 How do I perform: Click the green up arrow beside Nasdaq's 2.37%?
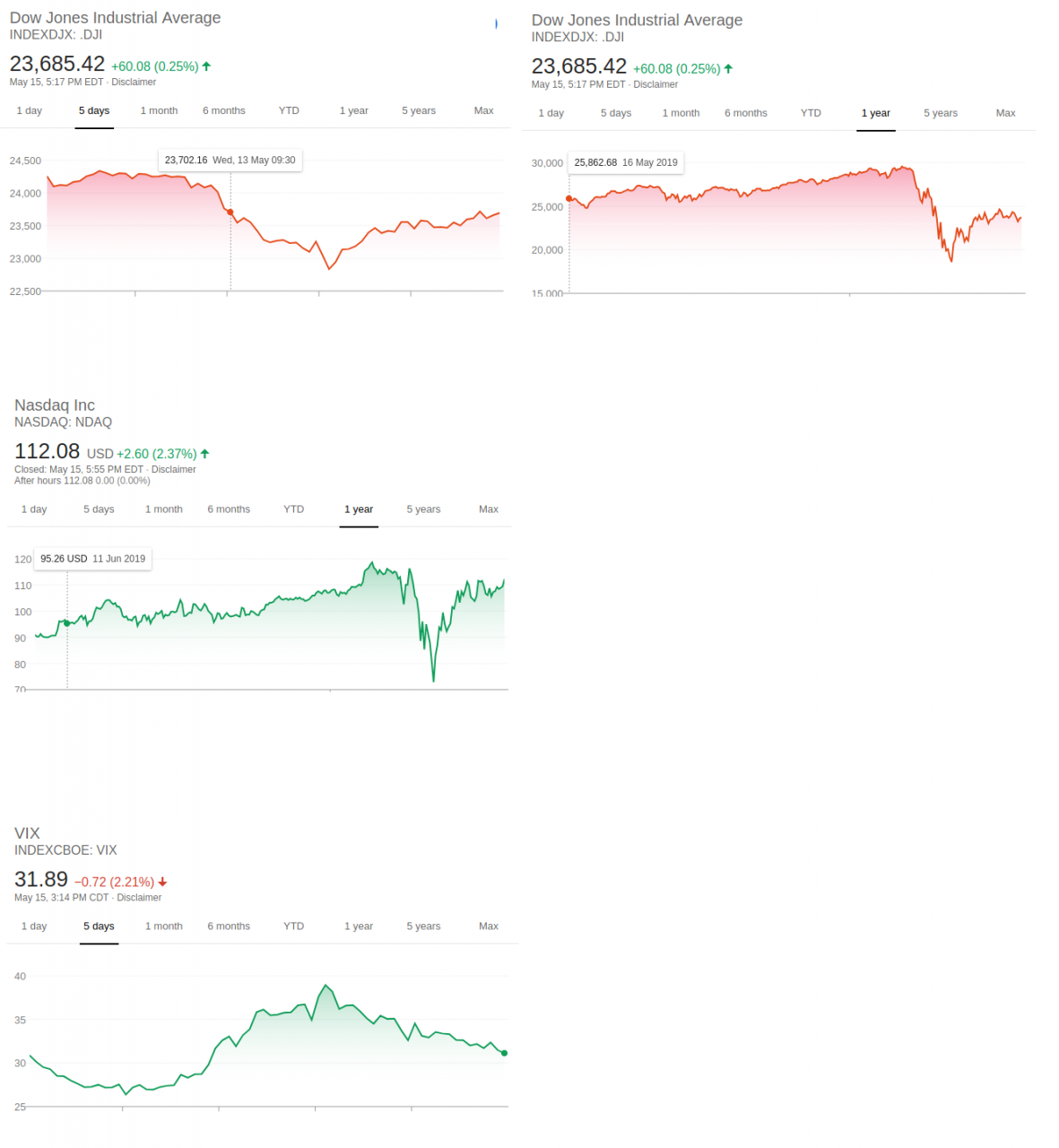[x=205, y=454]
